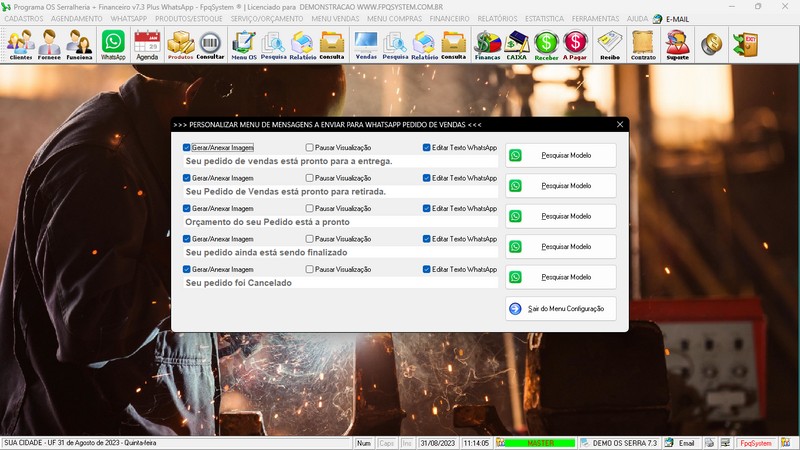Screen dimensions: 800x450
Task: Click the 31/08/2023 date in status bar
Action: click(438, 443)
